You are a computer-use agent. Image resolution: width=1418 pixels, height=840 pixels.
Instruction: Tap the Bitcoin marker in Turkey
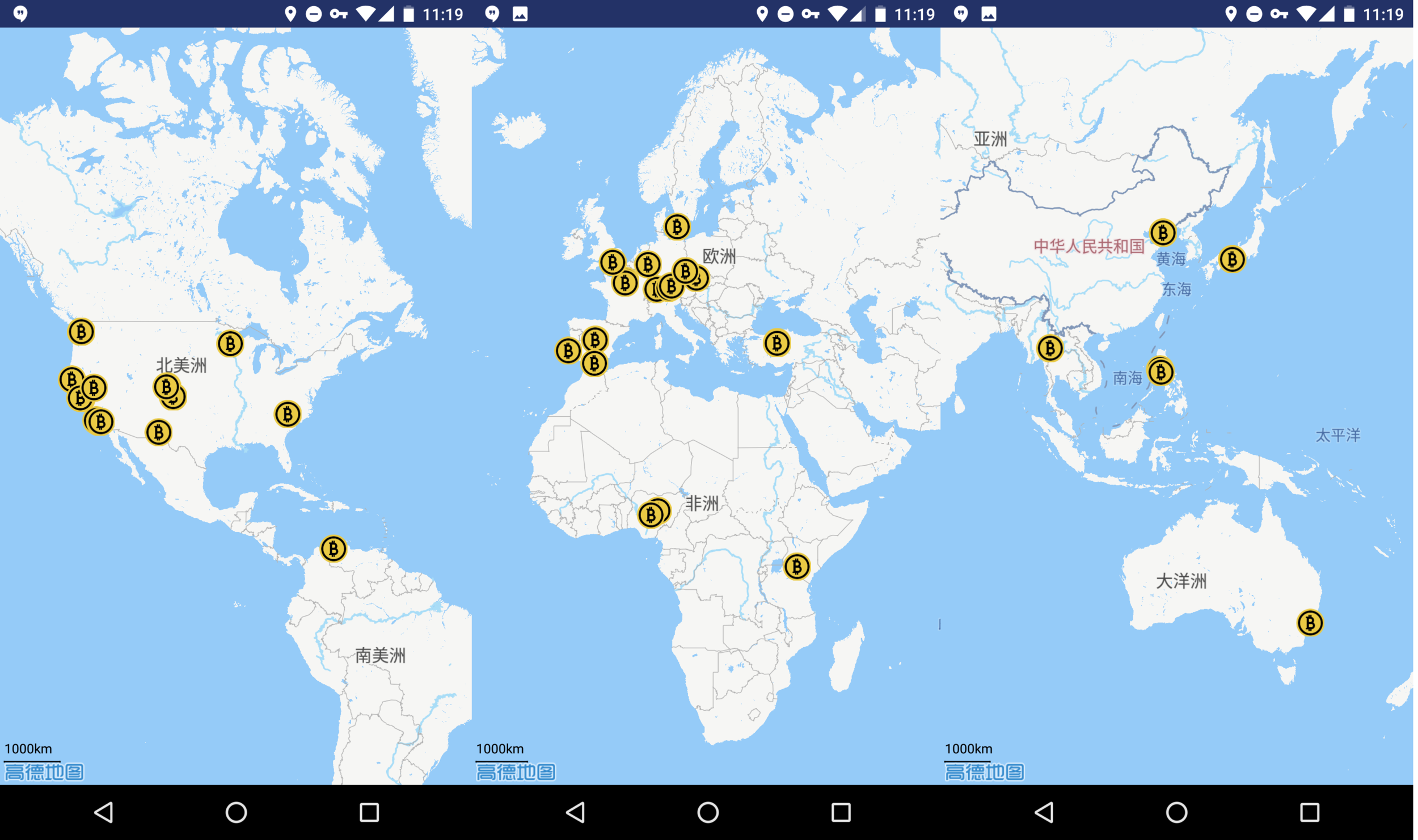[x=777, y=343]
